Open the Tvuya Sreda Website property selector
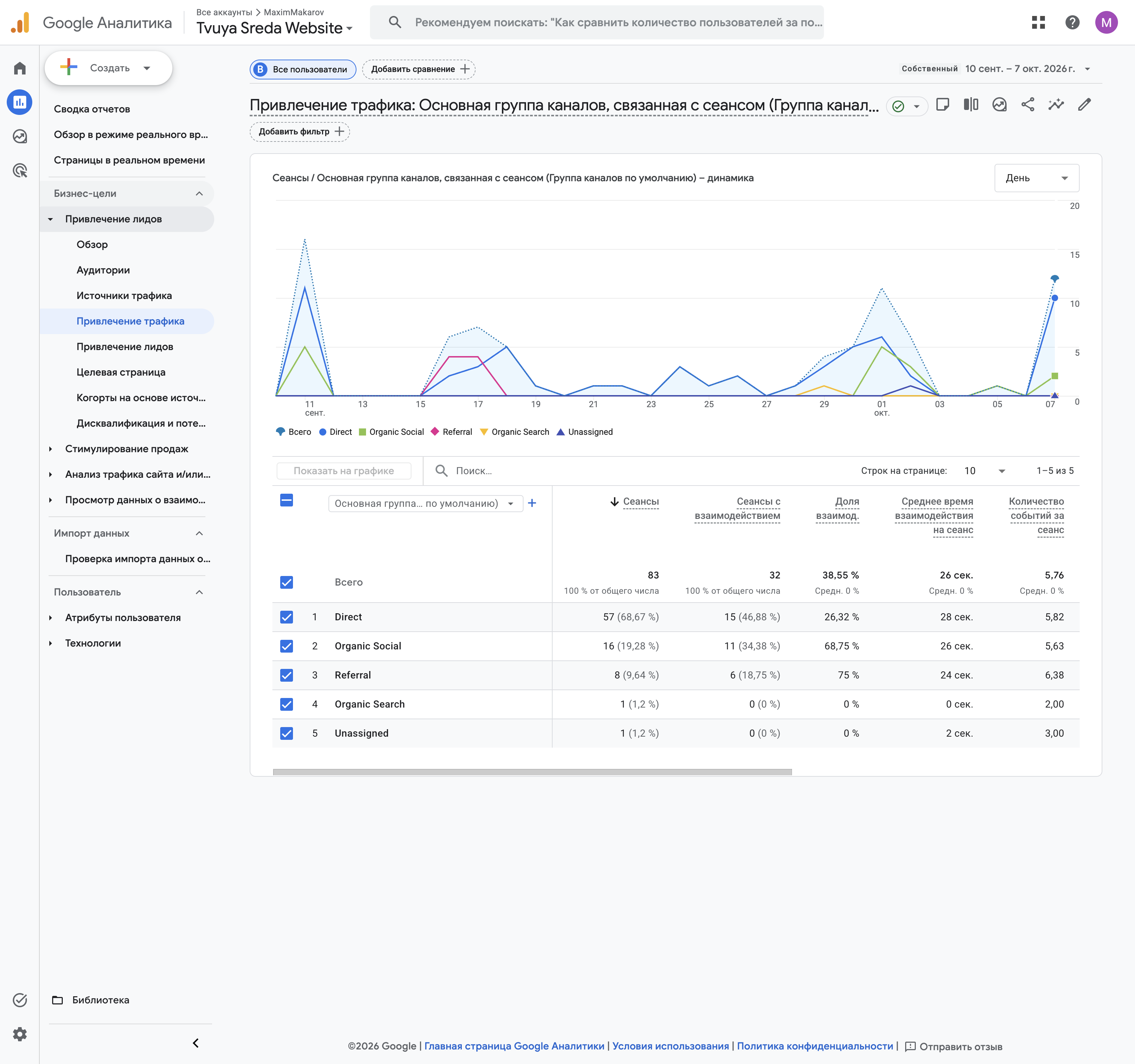 point(275,28)
